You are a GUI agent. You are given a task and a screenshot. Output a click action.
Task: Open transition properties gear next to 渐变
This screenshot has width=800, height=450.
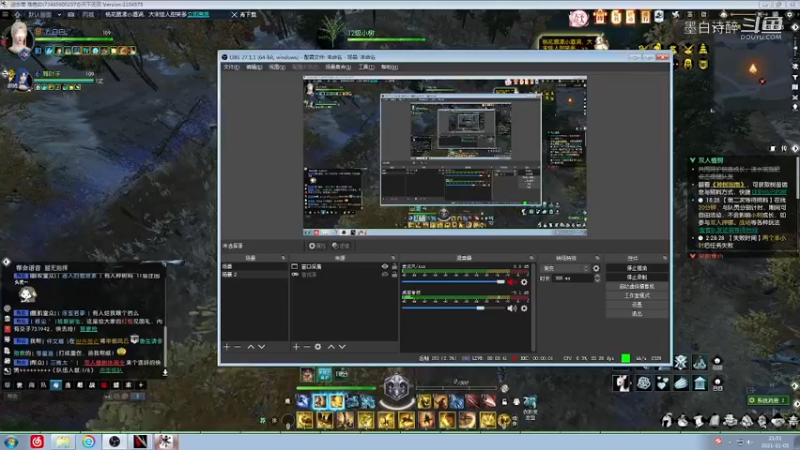pyautogui.click(x=596, y=268)
